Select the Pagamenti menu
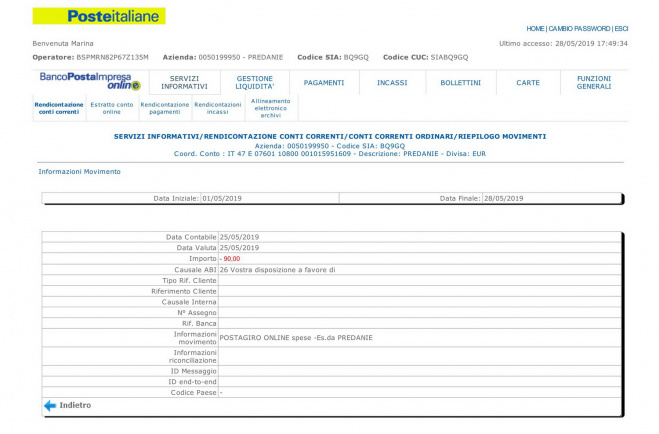This screenshot has width=659, height=434. pyautogui.click(x=323, y=82)
